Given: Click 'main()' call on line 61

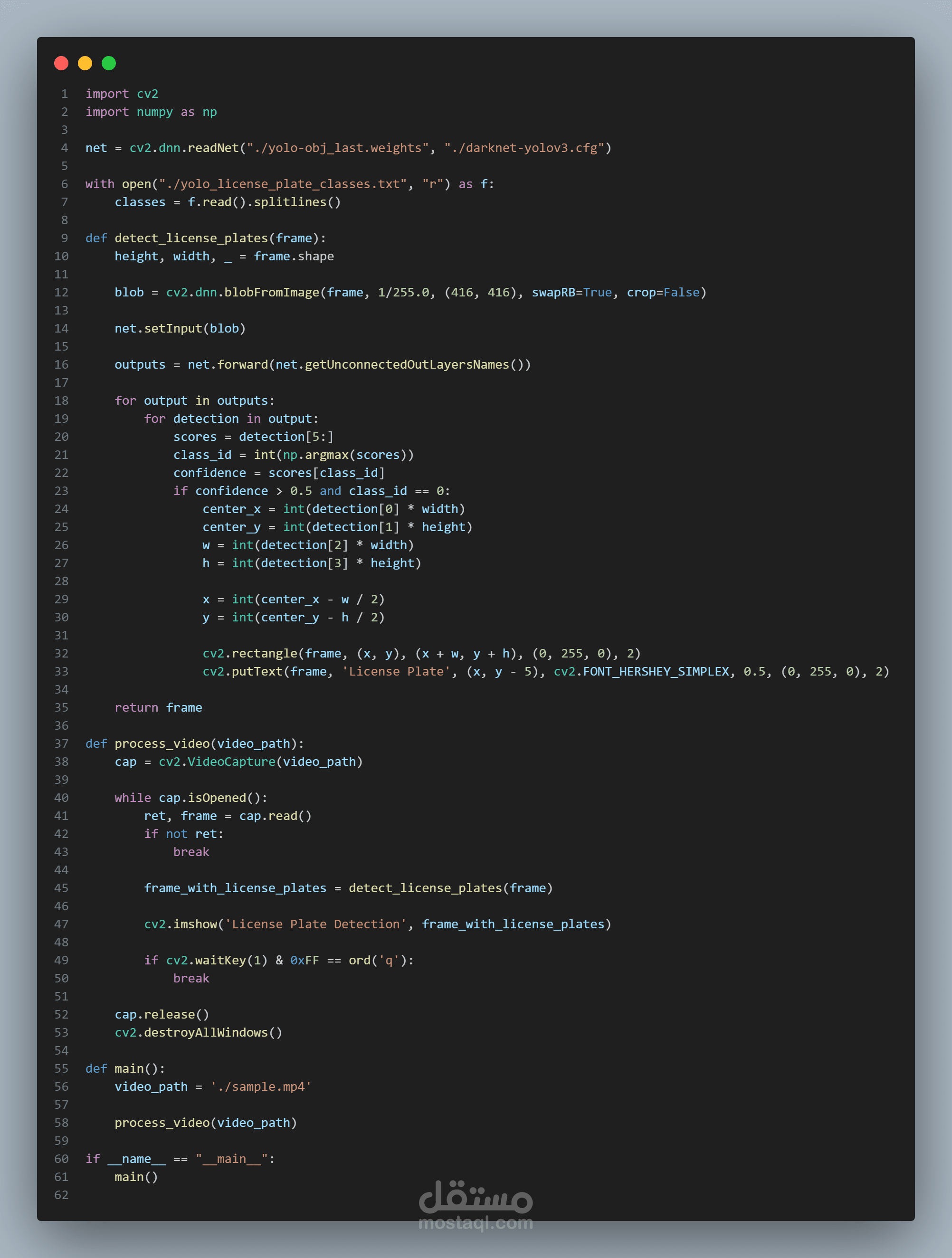Looking at the screenshot, I should coord(136,1177).
